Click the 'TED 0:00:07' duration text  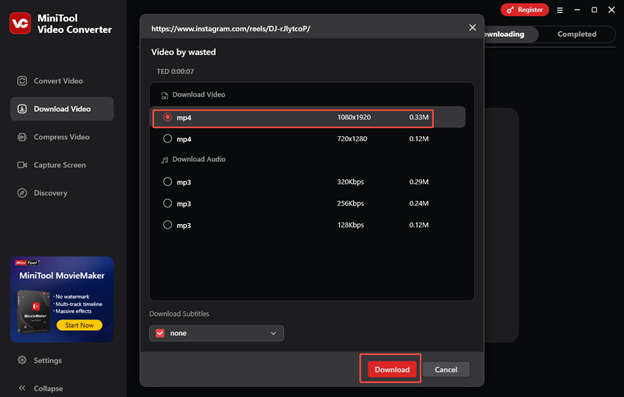(175, 72)
